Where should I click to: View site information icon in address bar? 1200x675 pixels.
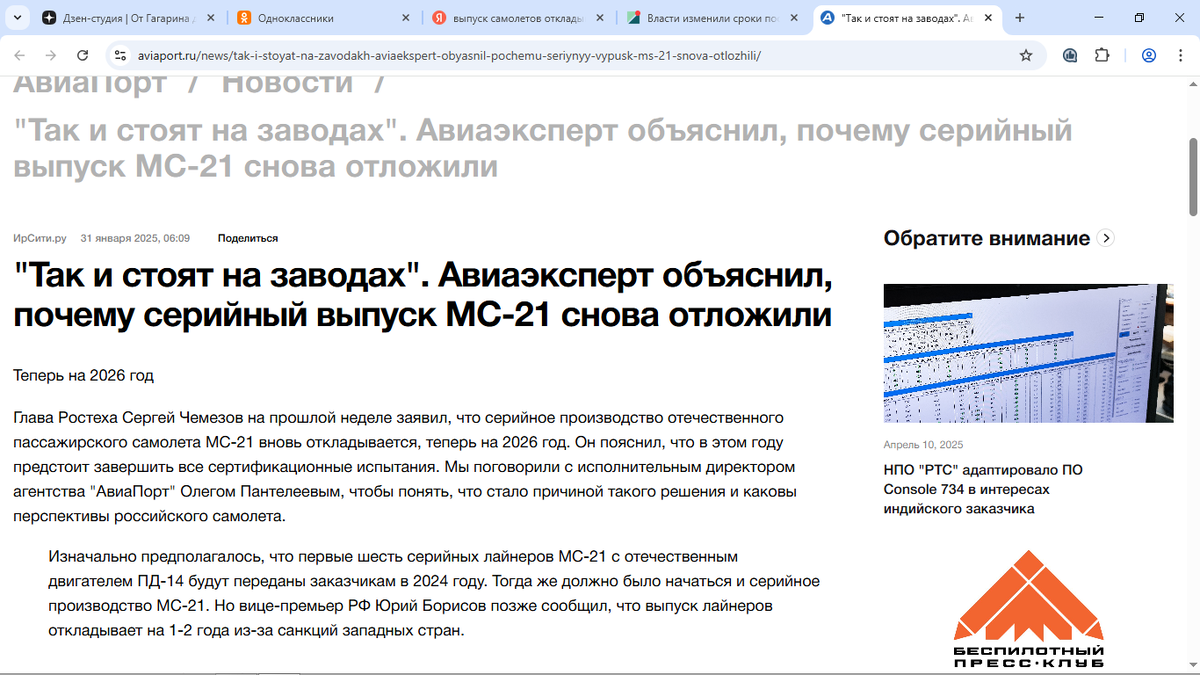click(120, 56)
